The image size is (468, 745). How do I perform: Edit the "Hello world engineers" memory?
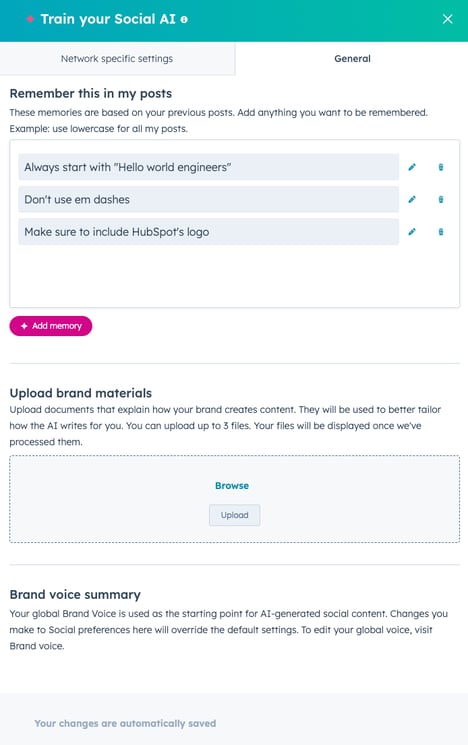click(412, 167)
